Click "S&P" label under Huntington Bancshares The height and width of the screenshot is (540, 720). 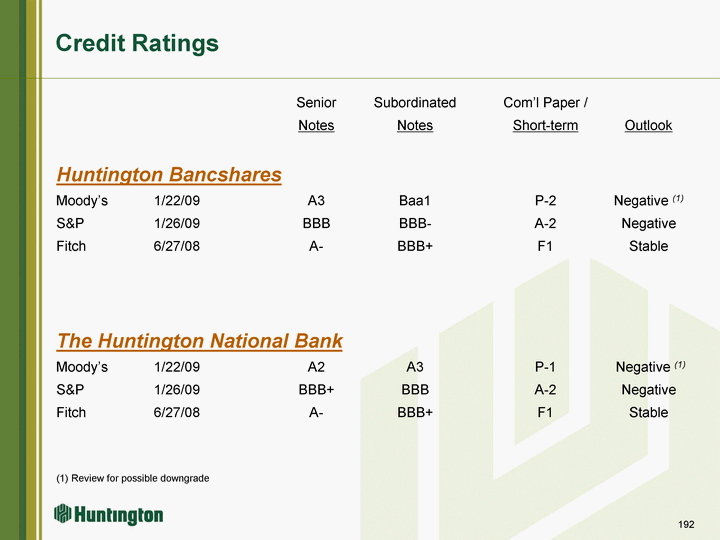(x=70, y=223)
